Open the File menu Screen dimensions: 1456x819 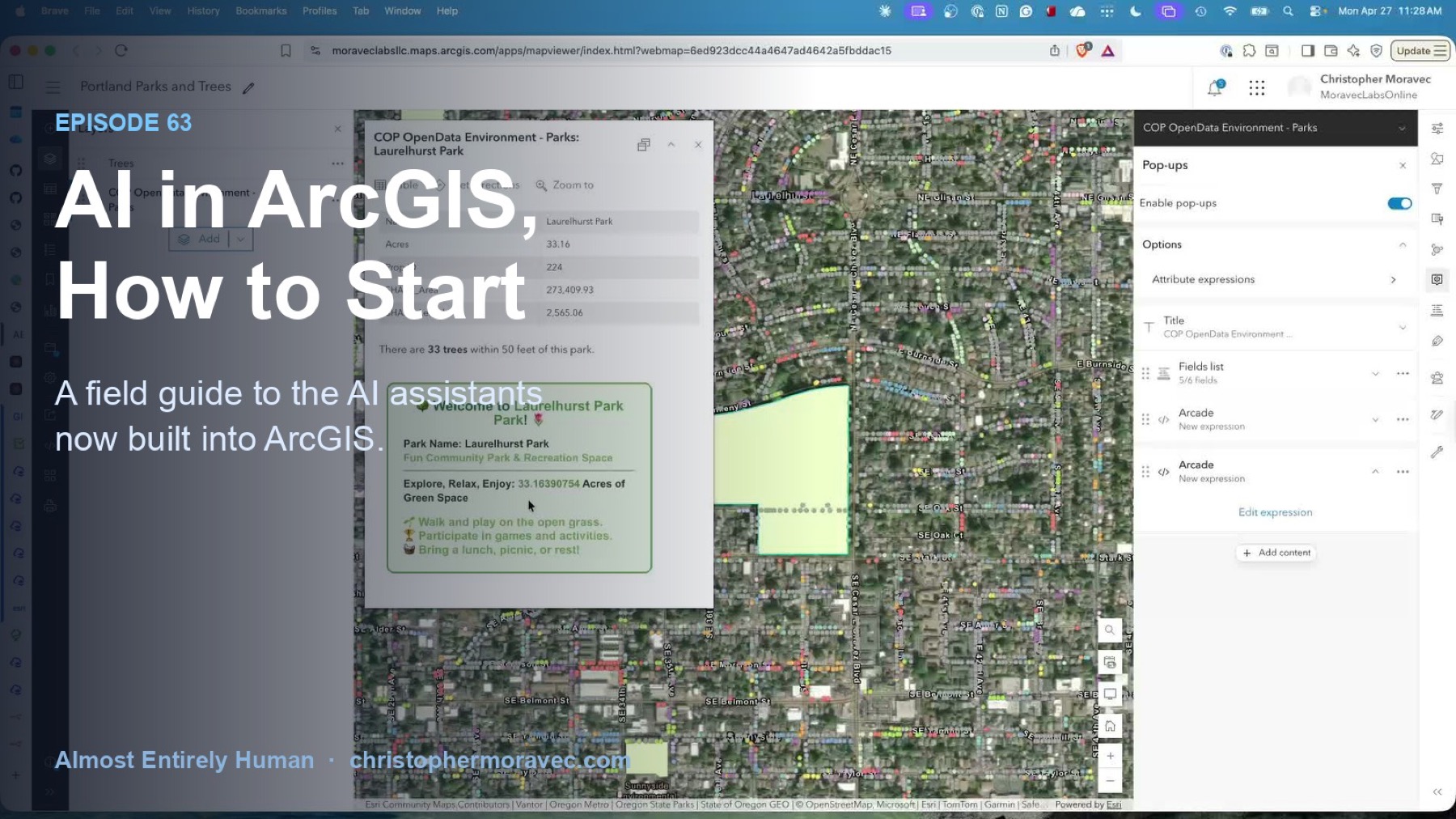[92, 11]
